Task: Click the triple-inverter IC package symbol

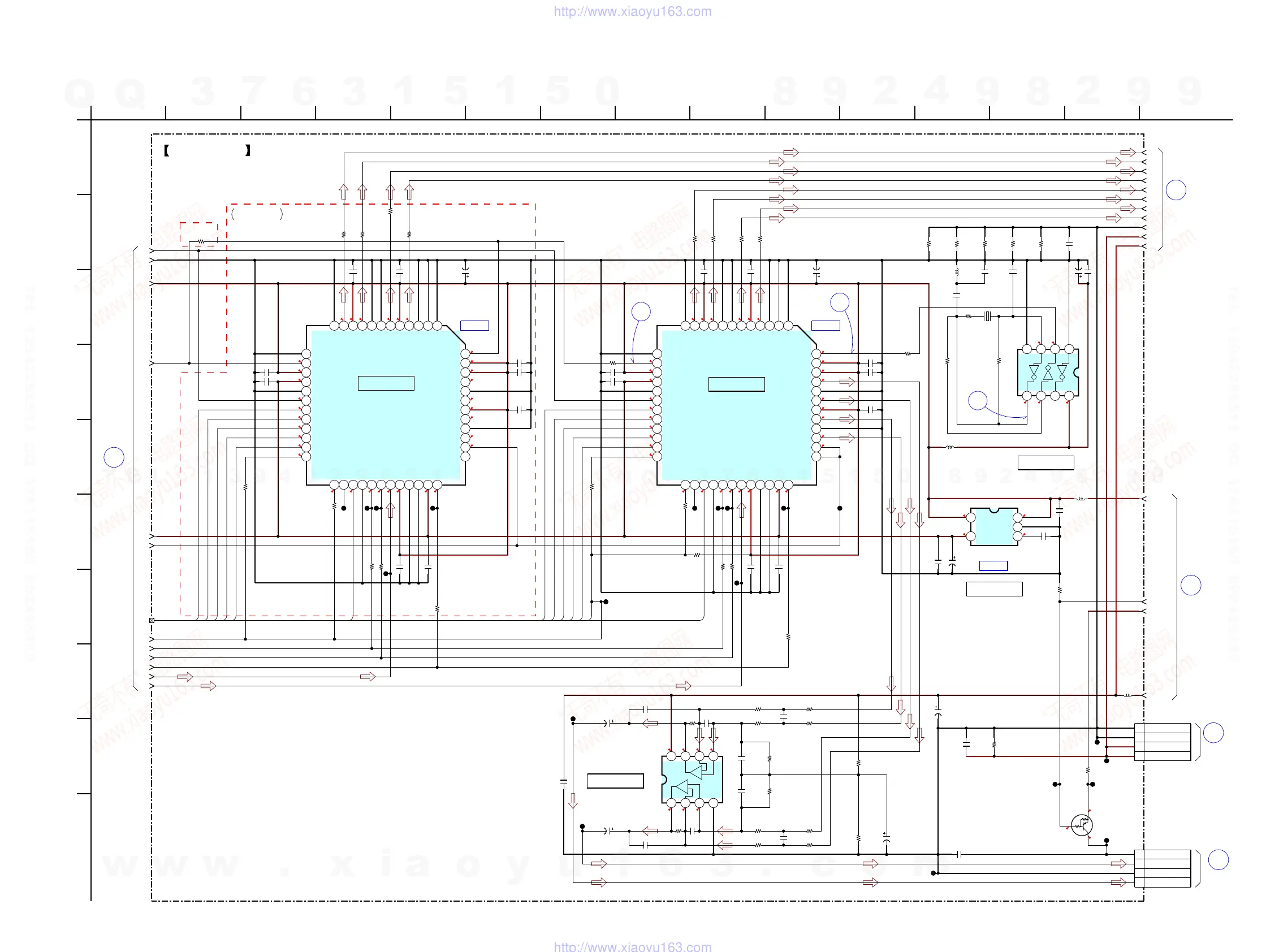Action: pyautogui.click(x=1048, y=373)
